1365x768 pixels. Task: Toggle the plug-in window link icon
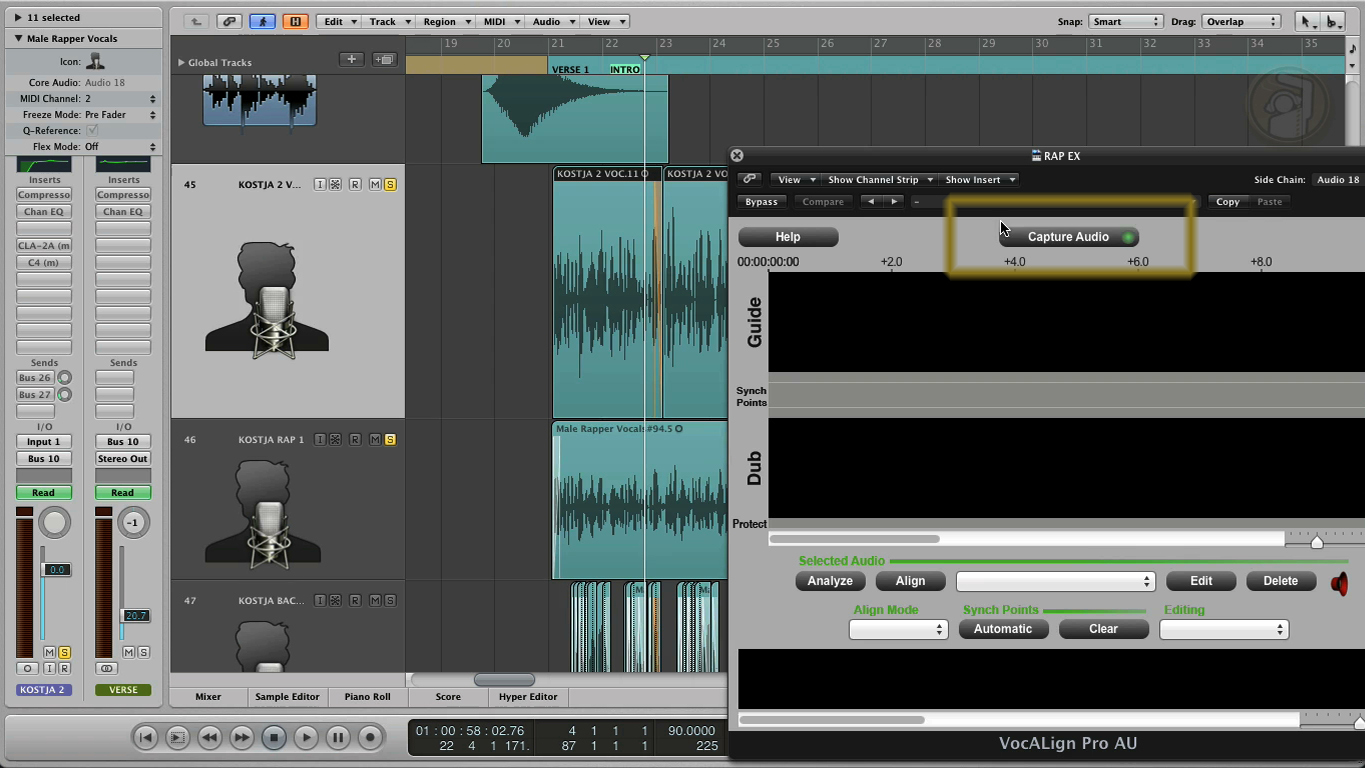click(x=749, y=180)
